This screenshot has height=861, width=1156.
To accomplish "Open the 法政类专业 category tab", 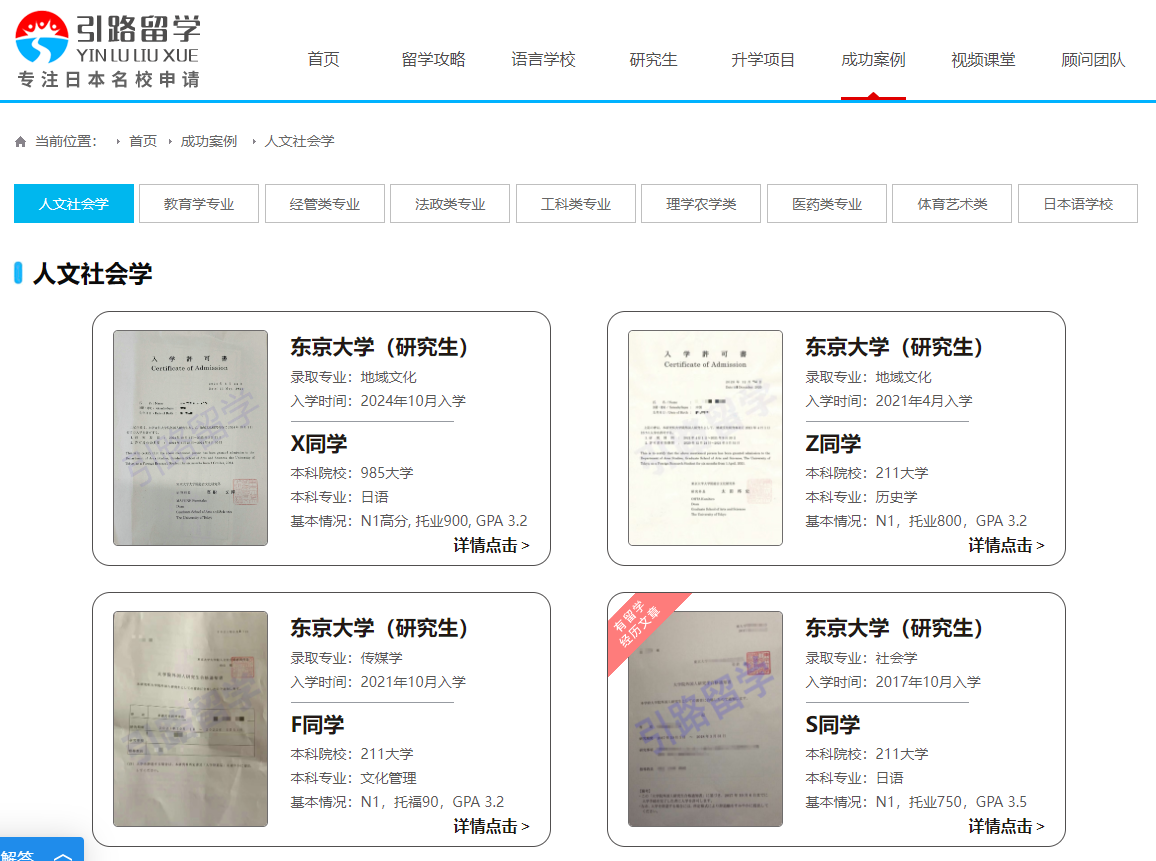I will pyautogui.click(x=450, y=203).
